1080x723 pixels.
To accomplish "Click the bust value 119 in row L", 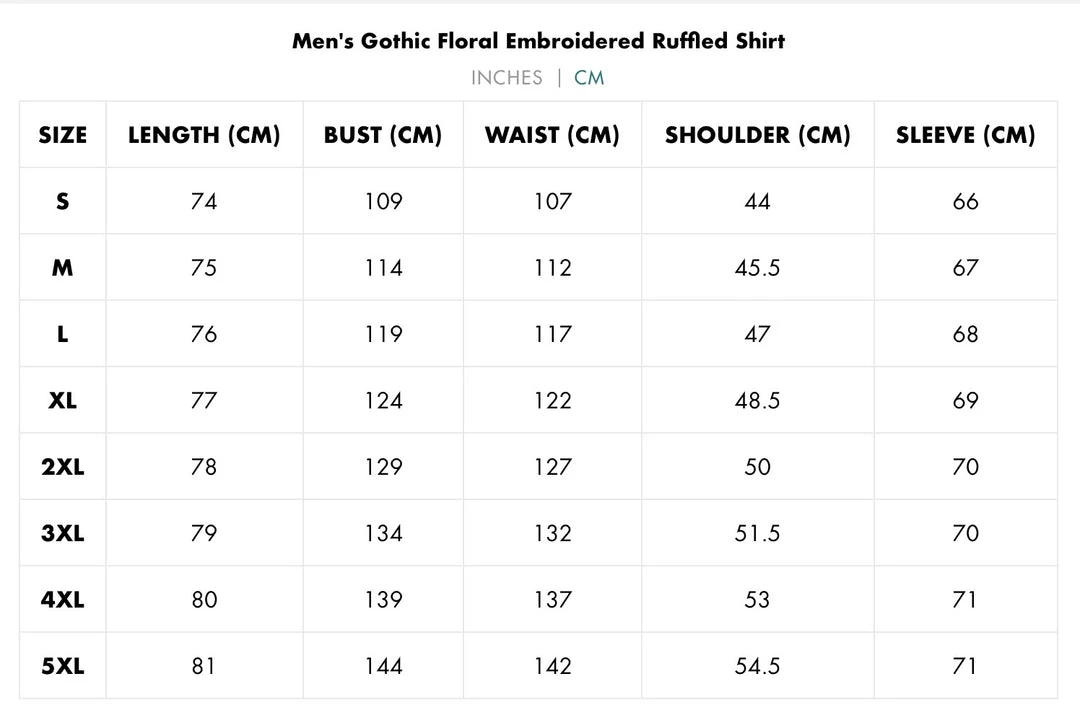I will click(x=383, y=334).
